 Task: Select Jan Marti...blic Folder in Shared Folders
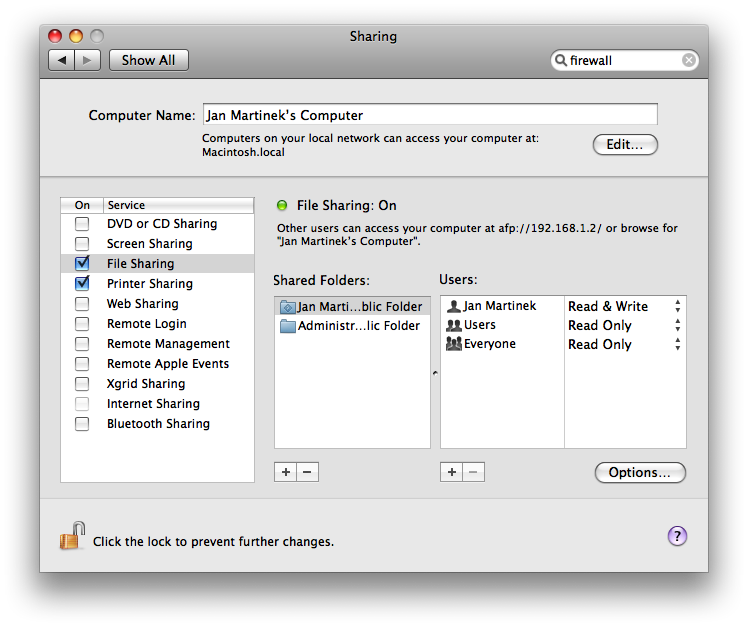pyautogui.click(x=353, y=306)
